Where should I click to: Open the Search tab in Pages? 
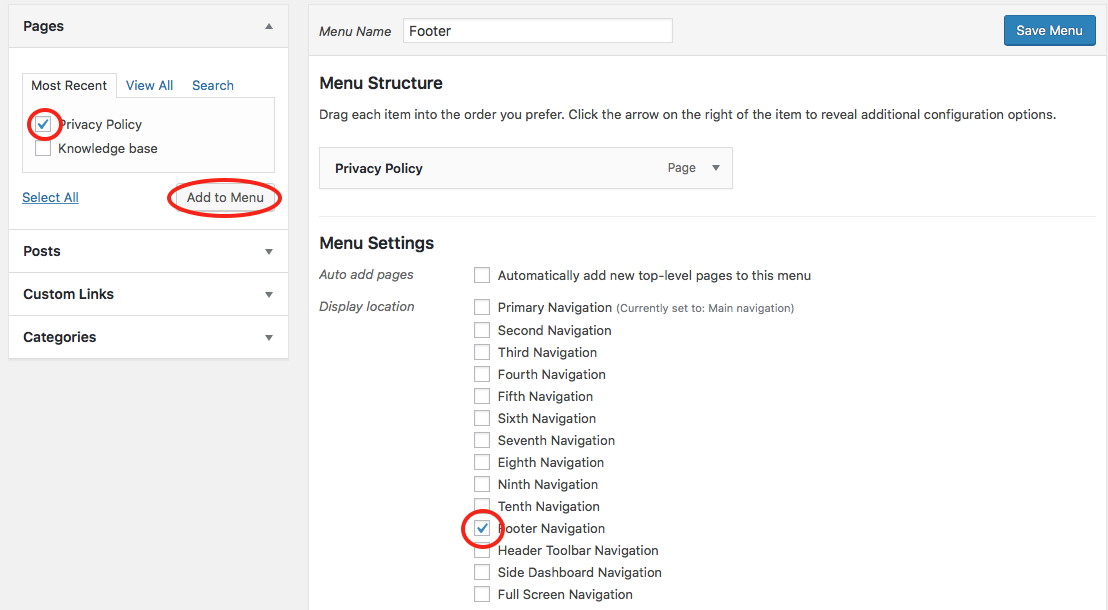point(213,86)
